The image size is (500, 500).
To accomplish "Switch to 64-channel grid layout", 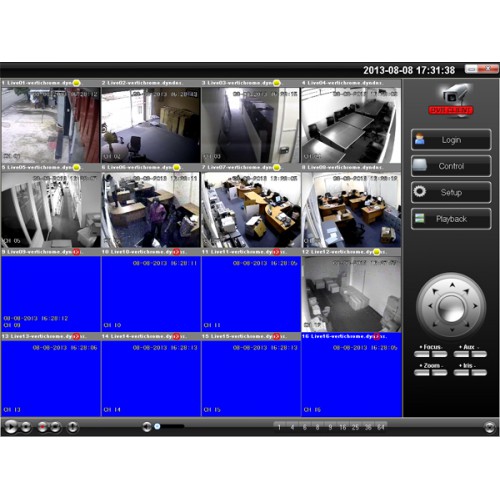I will 381,427.
